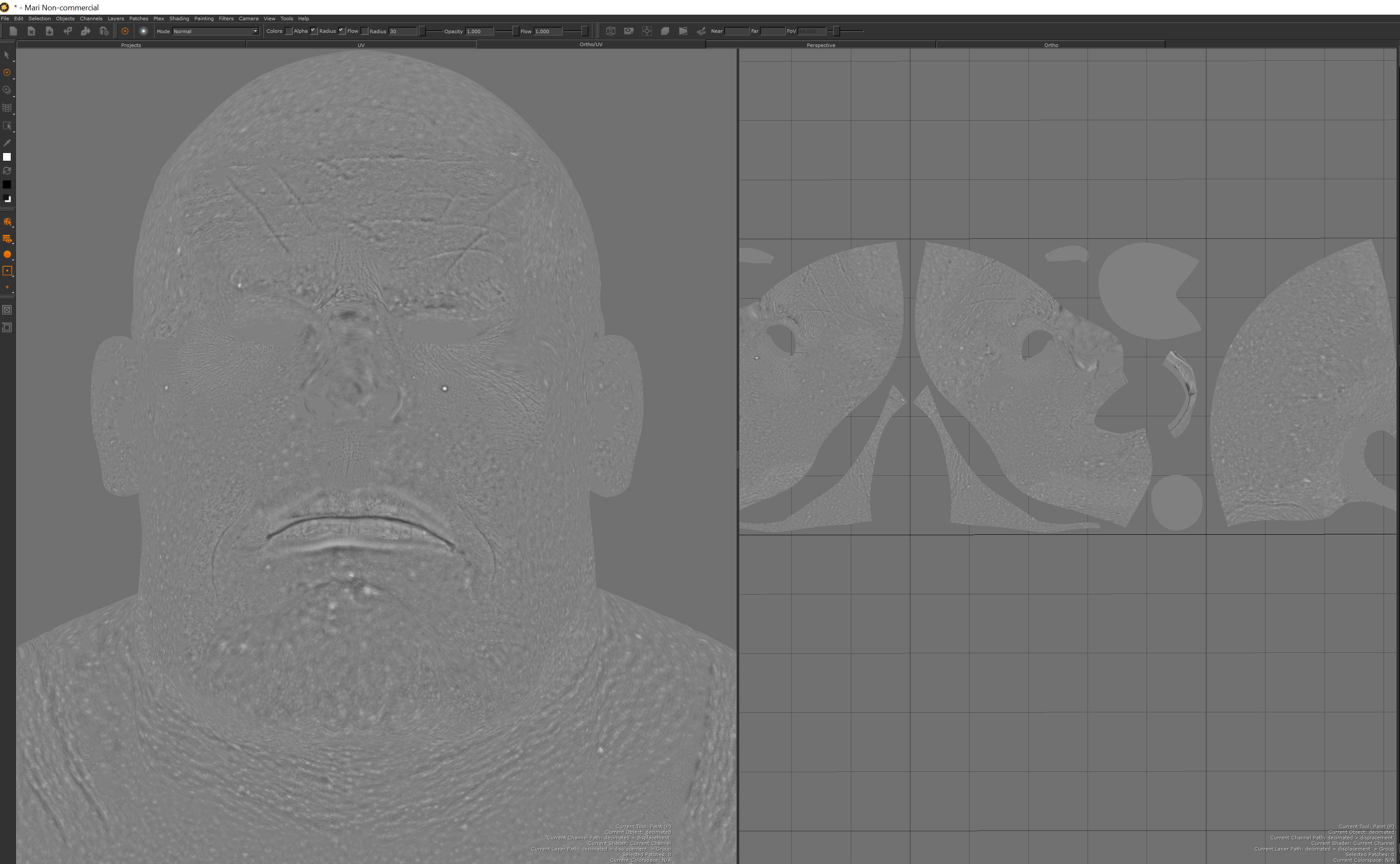Viewport: 1400px width, 864px height.
Task: Click the marquee selection tool icon
Action: point(7,125)
